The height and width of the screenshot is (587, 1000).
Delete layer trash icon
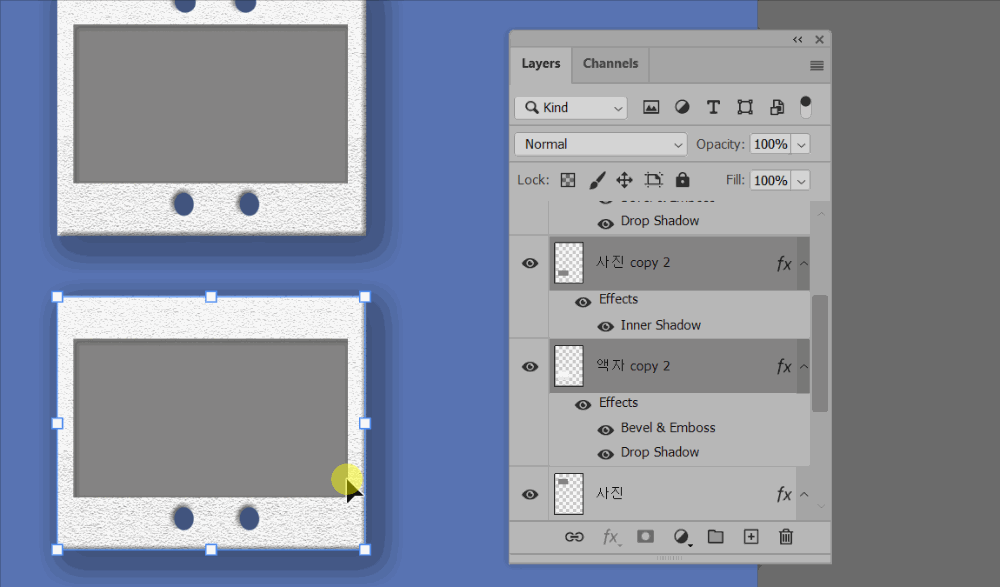coord(786,537)
